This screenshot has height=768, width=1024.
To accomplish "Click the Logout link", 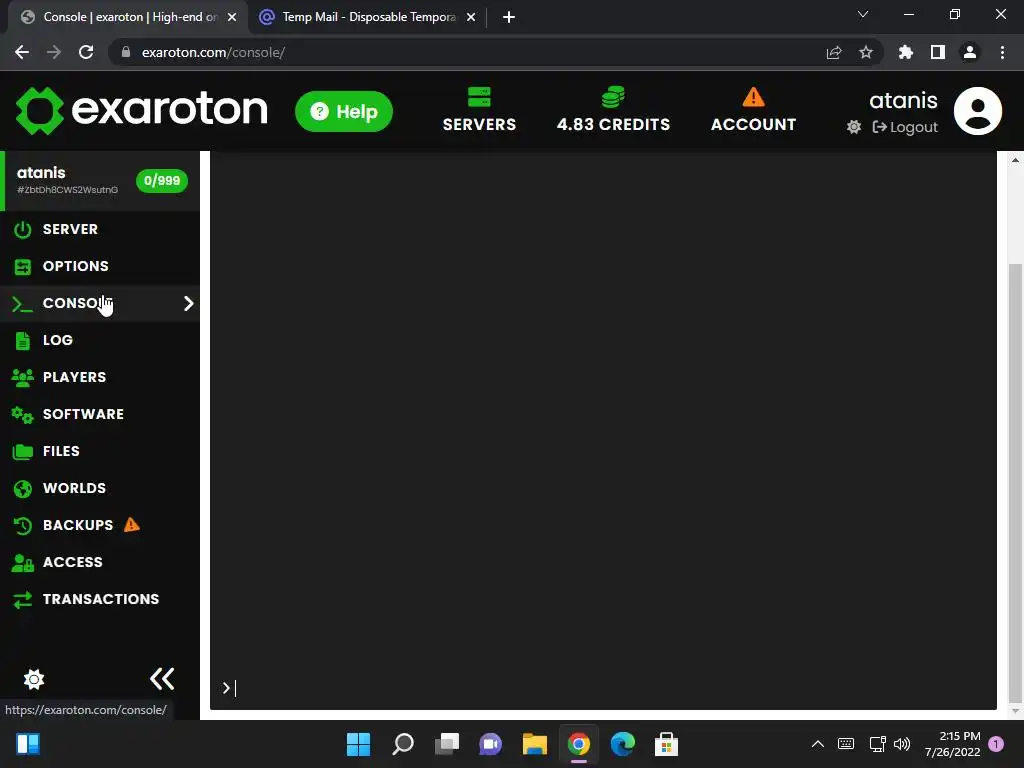I will [905, 127].
